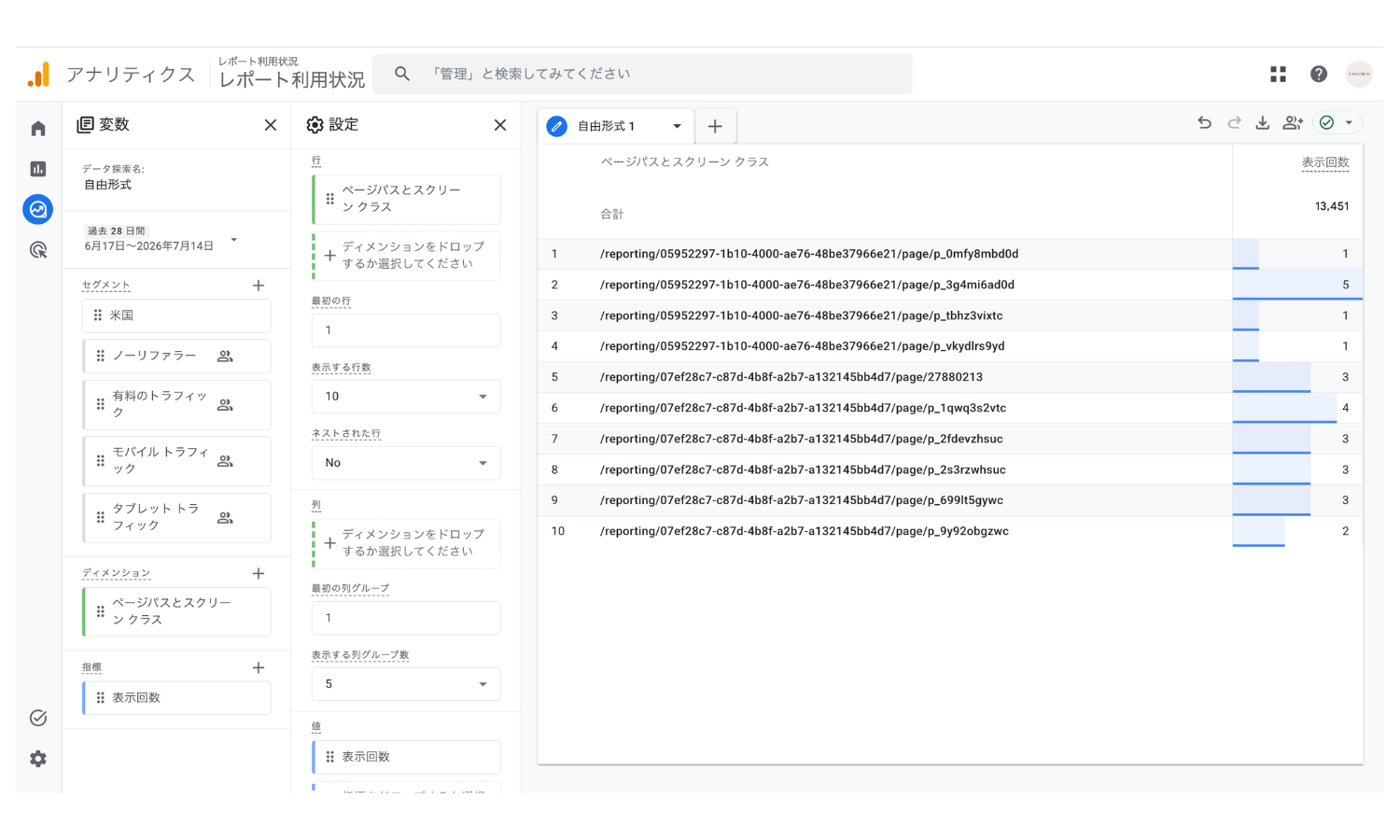Click the 設定 gear icon in panel header
Image resolution: width=1400 pixels, height=840 pixels.
tap(315, 125)
